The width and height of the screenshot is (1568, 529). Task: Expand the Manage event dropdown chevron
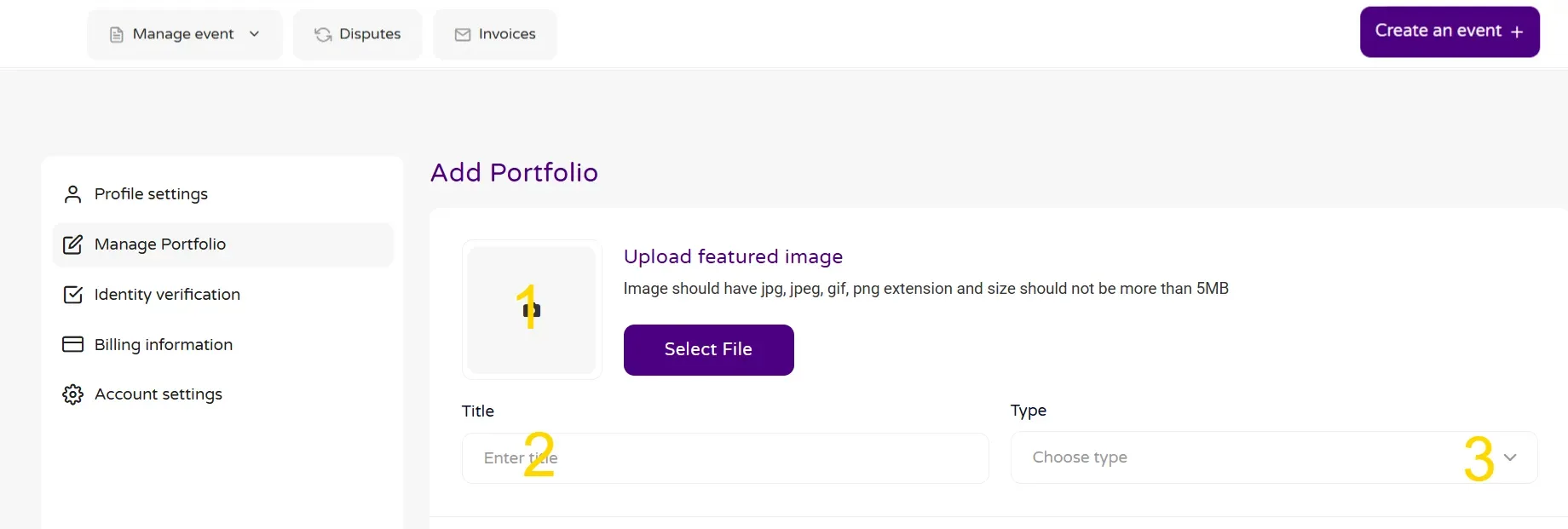[254, 34]
